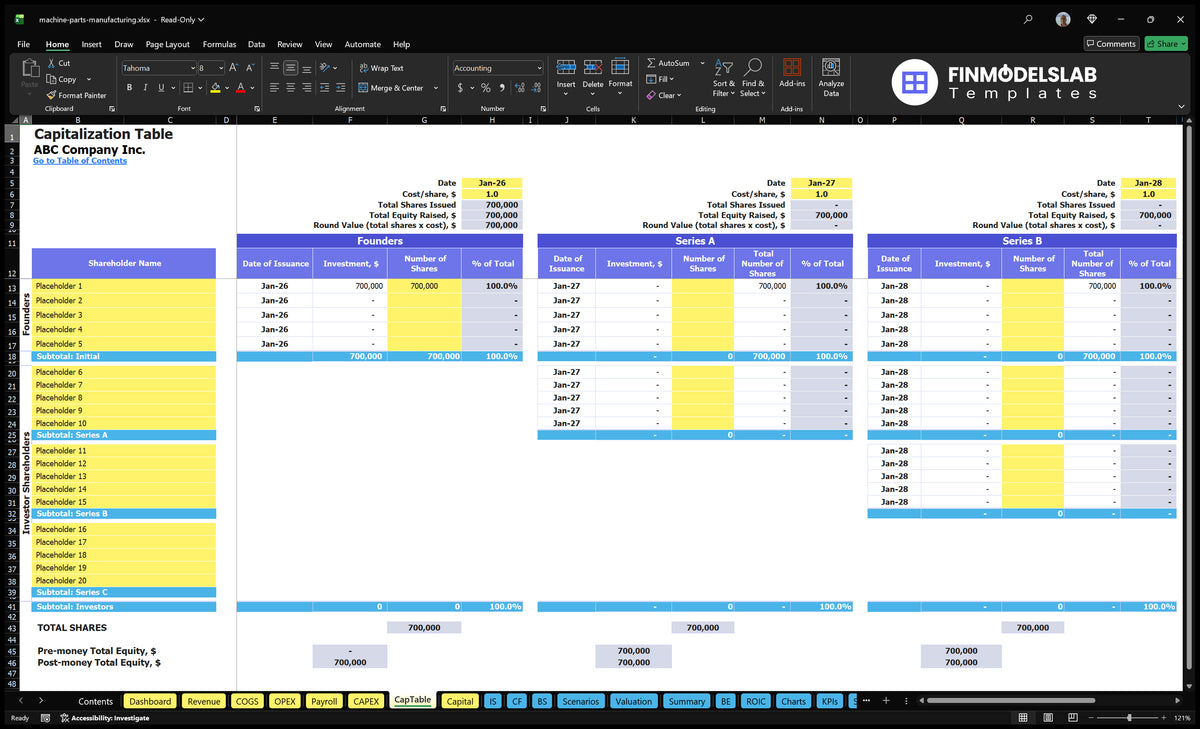This screenshot has width=1200, height=729.
Task: Toggle Underline formatting
Action: tap(161, 88)
